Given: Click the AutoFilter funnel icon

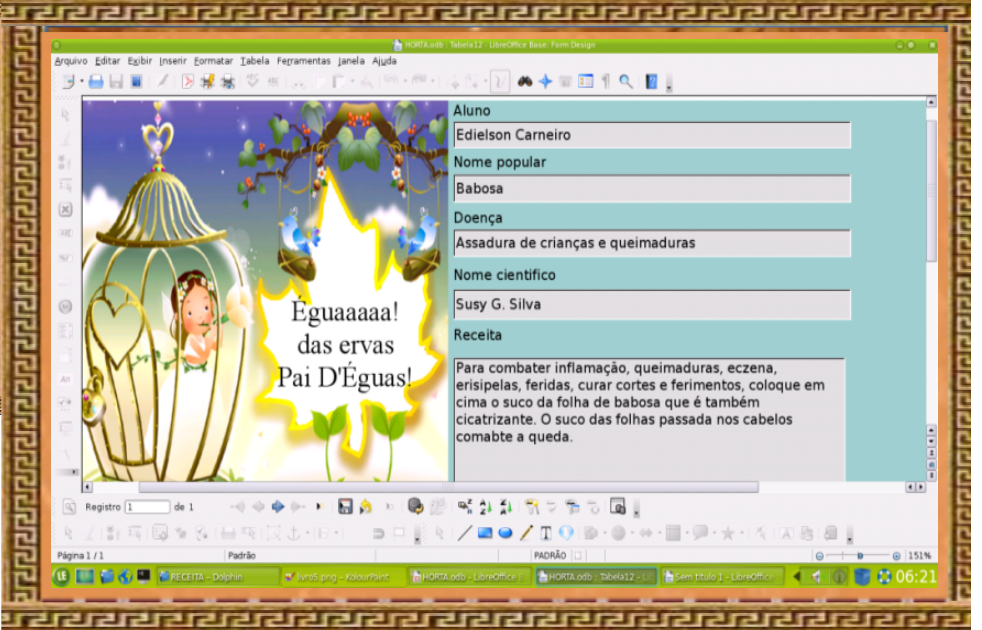Looking at the screenshot, I should pos(532,507).
